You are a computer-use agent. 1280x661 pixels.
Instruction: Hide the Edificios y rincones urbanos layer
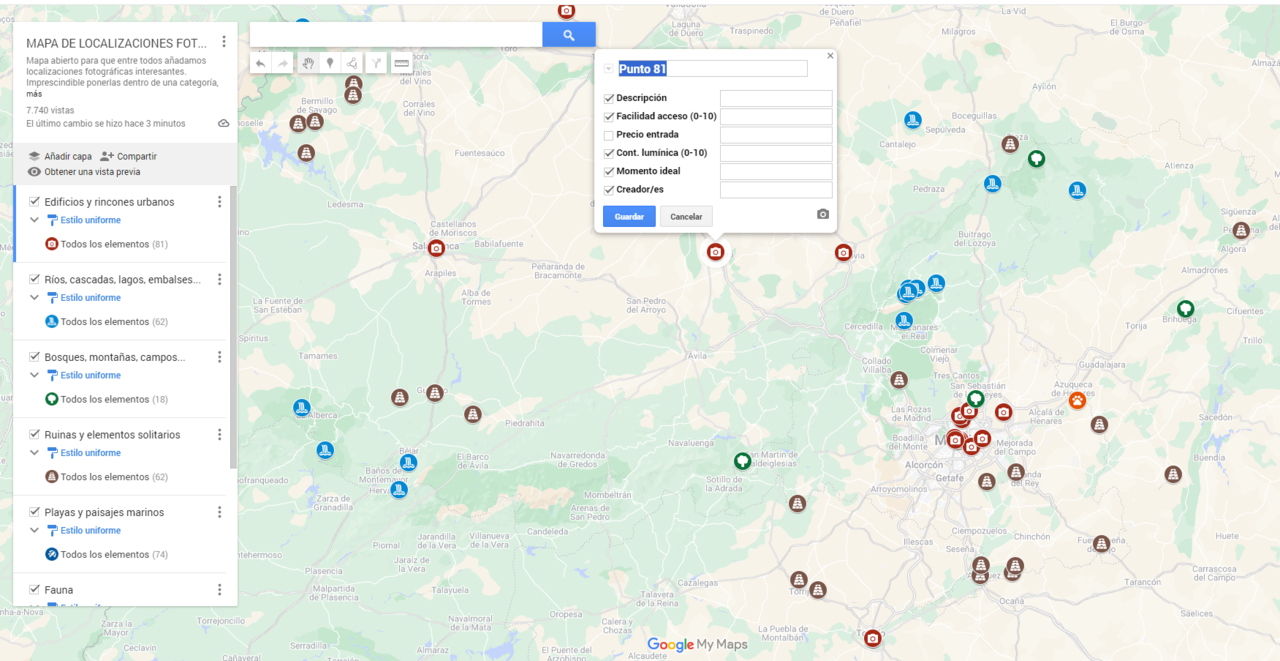35,202
